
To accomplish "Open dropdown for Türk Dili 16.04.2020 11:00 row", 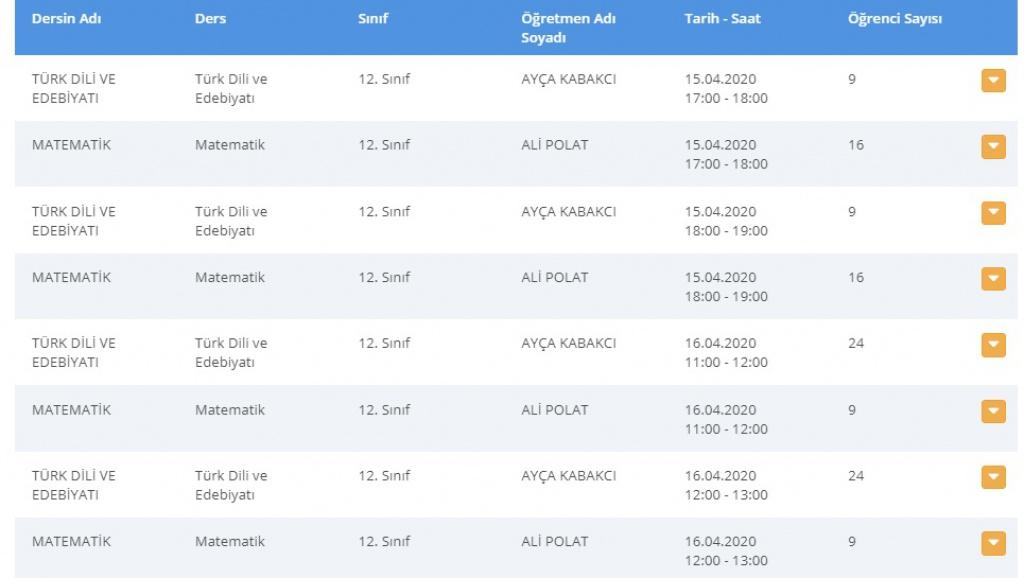I will click(x=993, y=345).
